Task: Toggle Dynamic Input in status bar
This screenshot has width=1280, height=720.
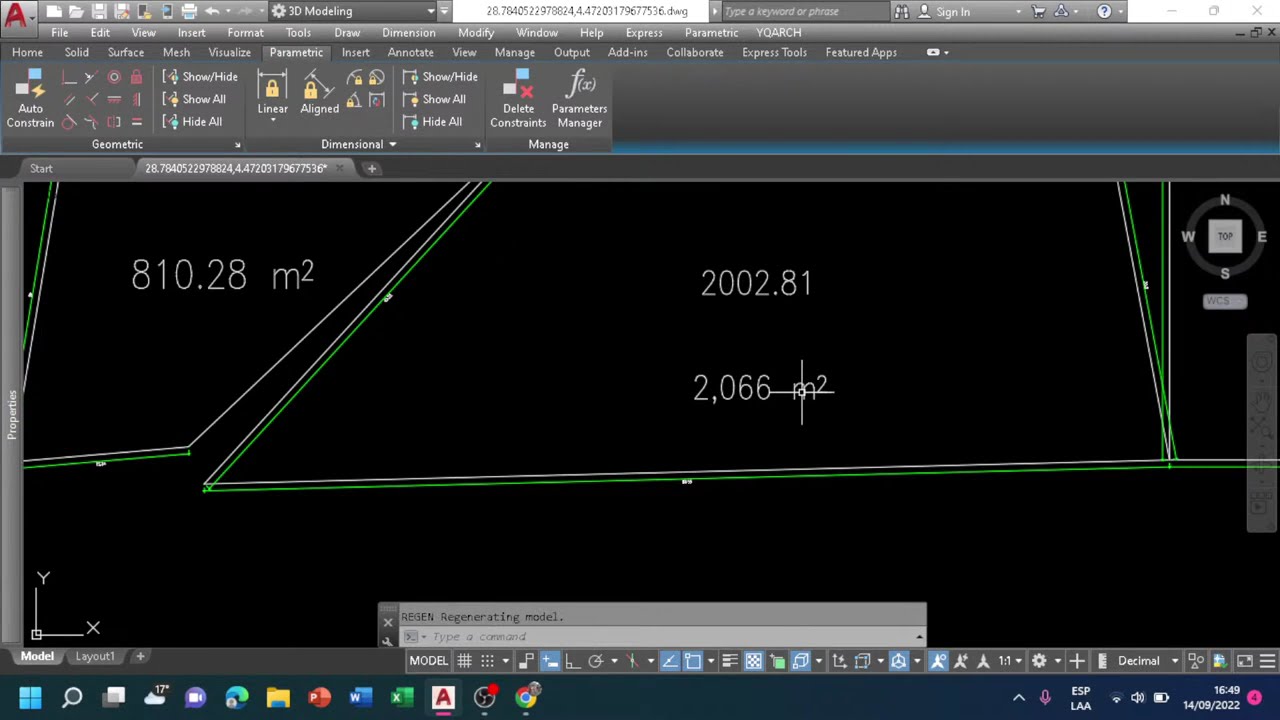Action: tap(550, 661)
